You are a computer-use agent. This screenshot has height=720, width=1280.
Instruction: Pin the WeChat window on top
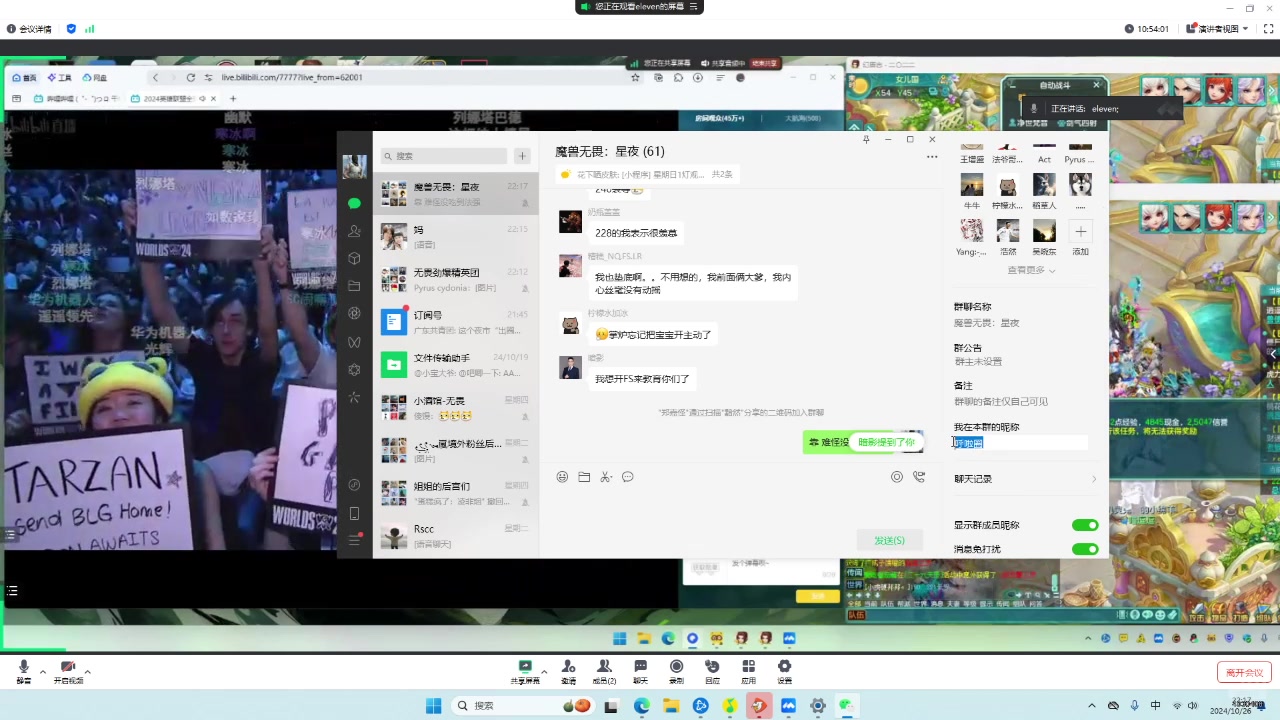point(866,140)
